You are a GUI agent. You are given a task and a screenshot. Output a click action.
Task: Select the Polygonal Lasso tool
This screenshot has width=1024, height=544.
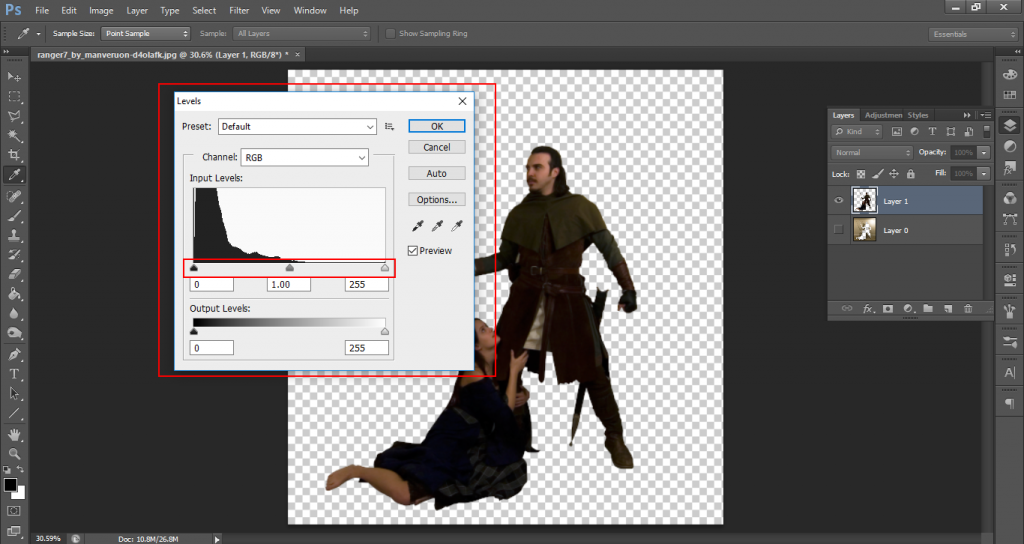click(14, 116)
